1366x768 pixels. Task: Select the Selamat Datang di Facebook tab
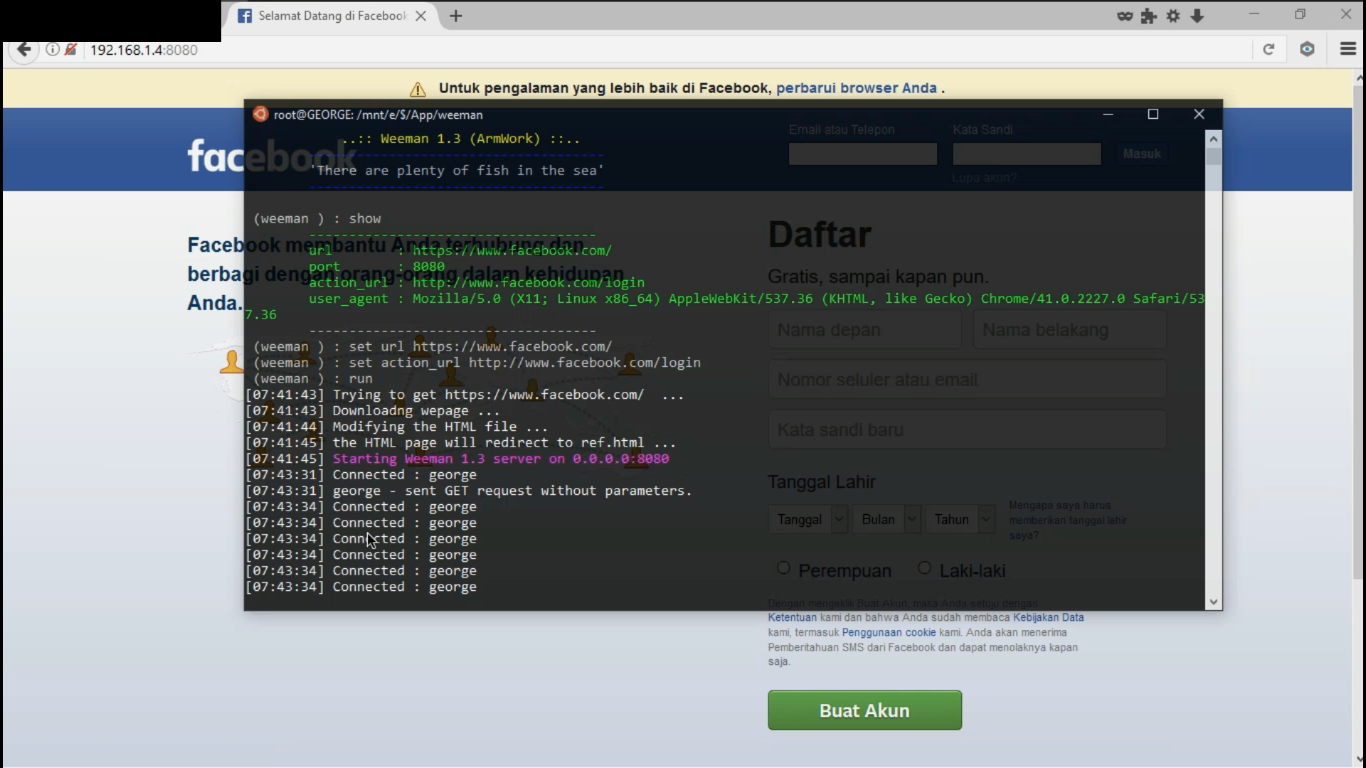pyautogui.click(x=332, y=16)
